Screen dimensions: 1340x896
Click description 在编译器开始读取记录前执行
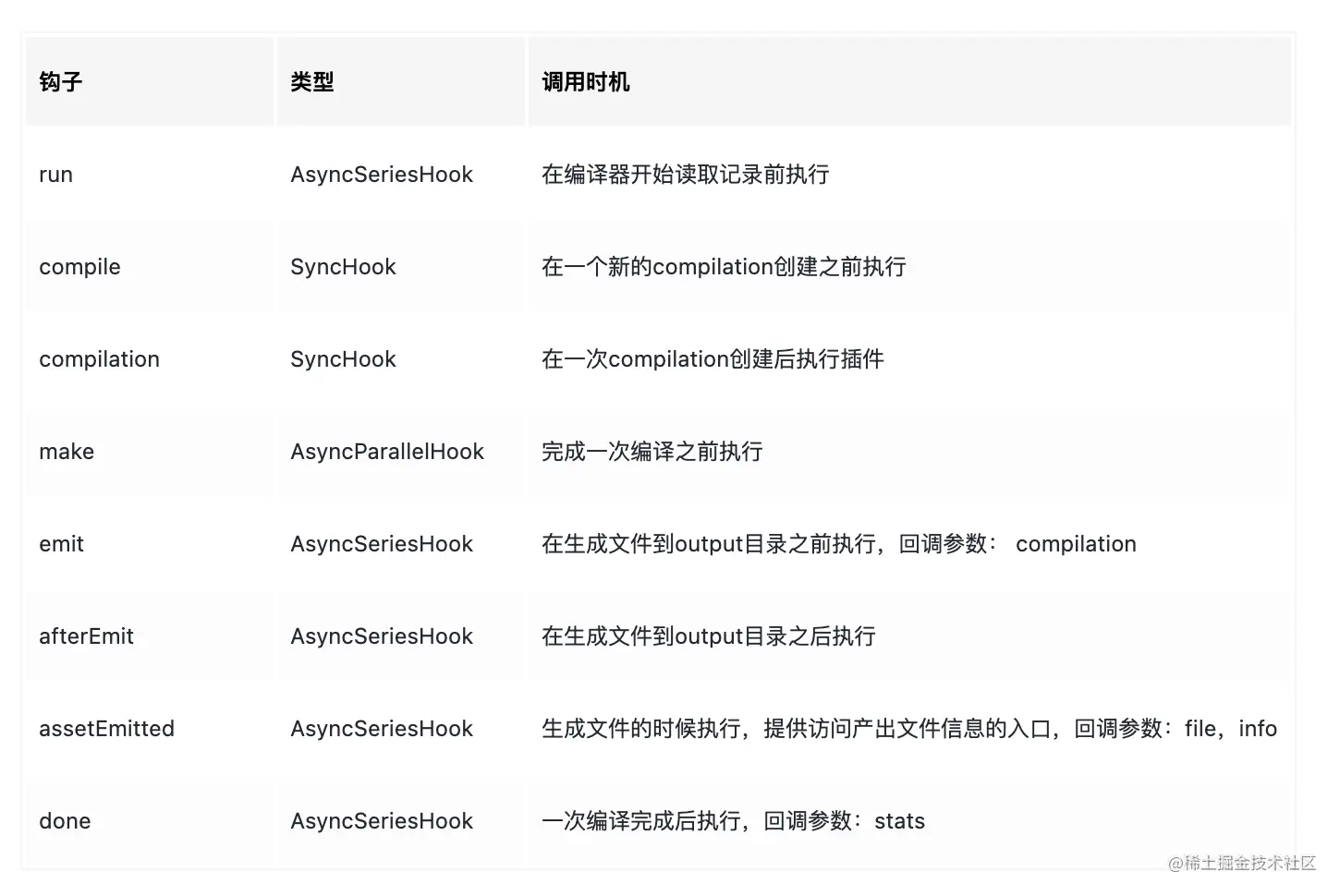[x=686, y=175]
